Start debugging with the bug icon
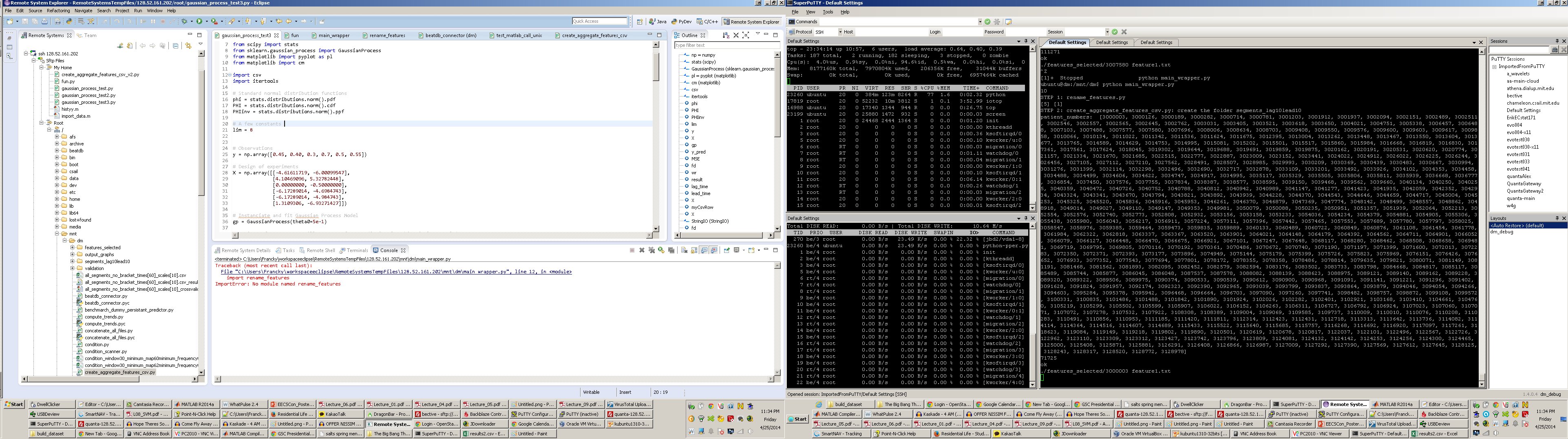1568x439 pixels. (x=184, y=21)
